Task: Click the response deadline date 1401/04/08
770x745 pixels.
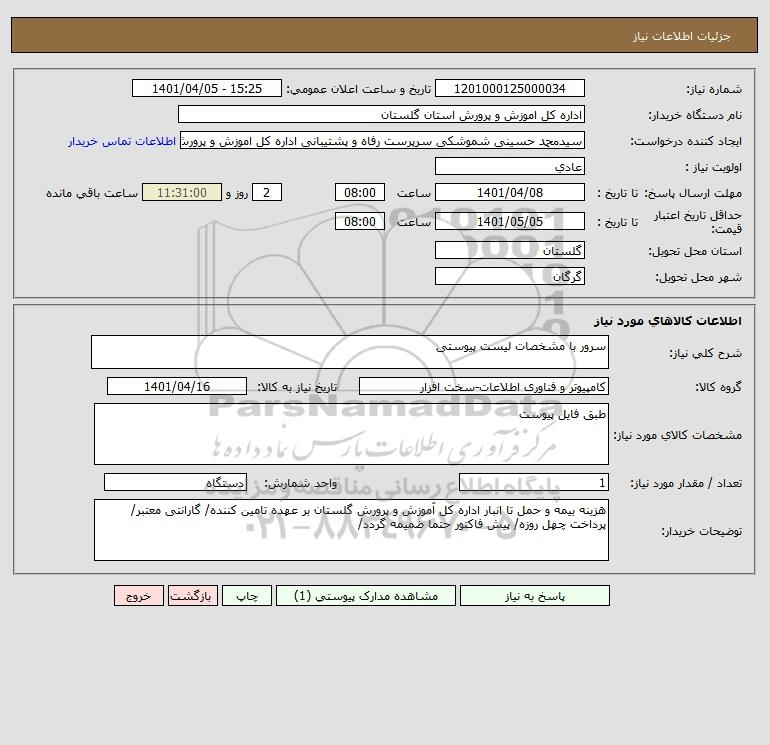Action: 510,193
